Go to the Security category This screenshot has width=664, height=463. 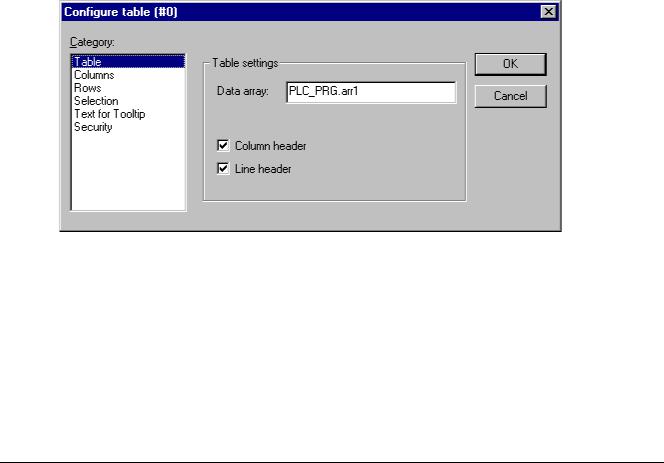click(93, 127)
